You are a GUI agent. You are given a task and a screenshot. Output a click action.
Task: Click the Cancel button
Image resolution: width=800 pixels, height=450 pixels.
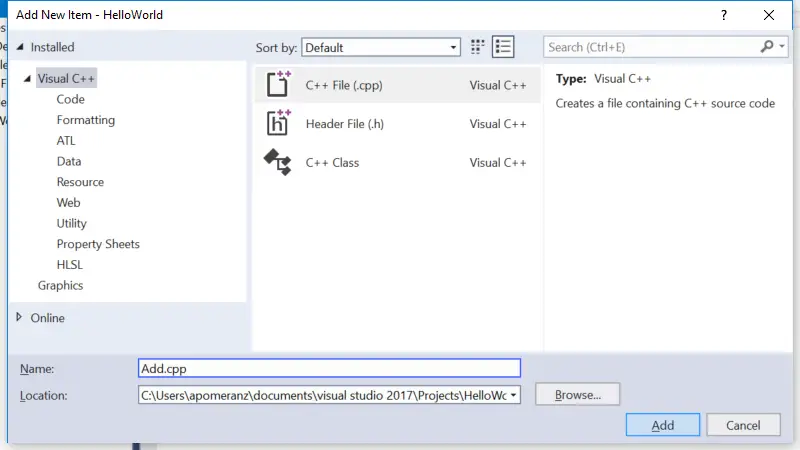point(743,425)
